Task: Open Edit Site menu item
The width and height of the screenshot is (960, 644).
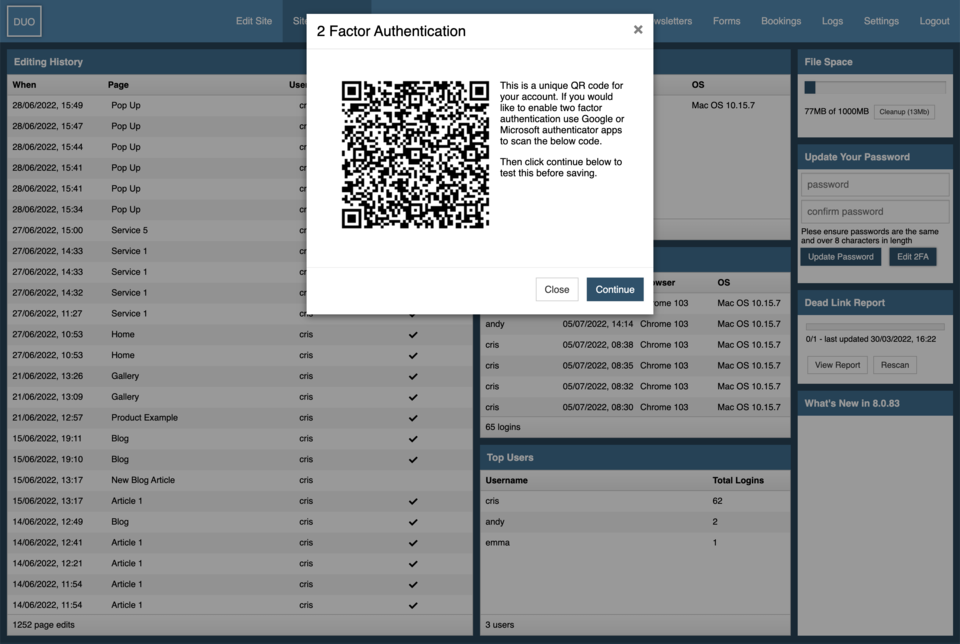Action: [x=253, y=21]
